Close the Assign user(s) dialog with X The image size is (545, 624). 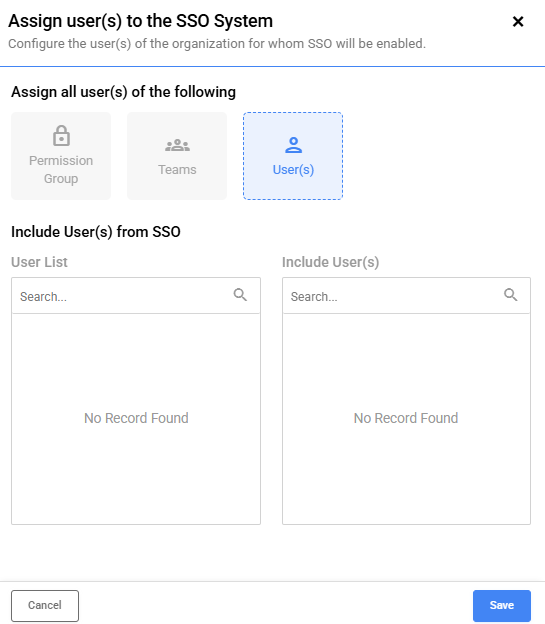pos(518,21)
